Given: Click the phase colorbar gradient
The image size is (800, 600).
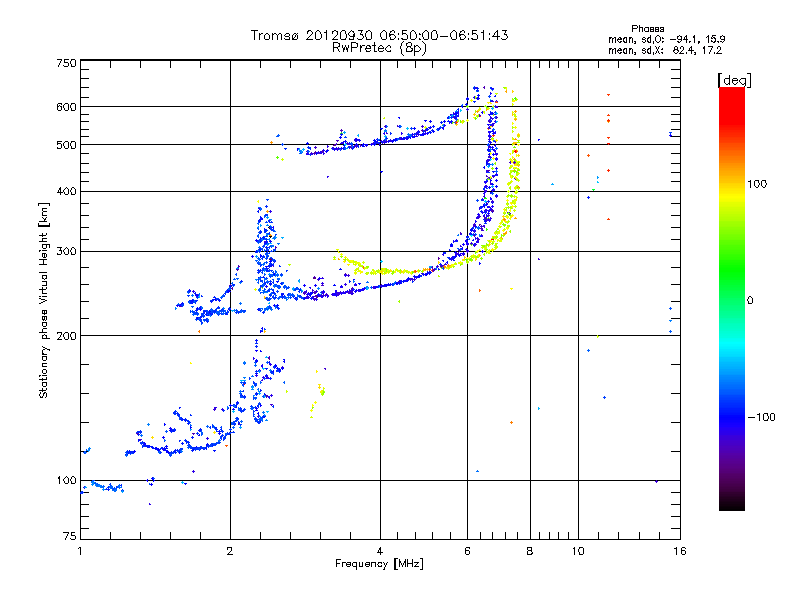Looking at the screenshot, I should [x=732, y=298].
